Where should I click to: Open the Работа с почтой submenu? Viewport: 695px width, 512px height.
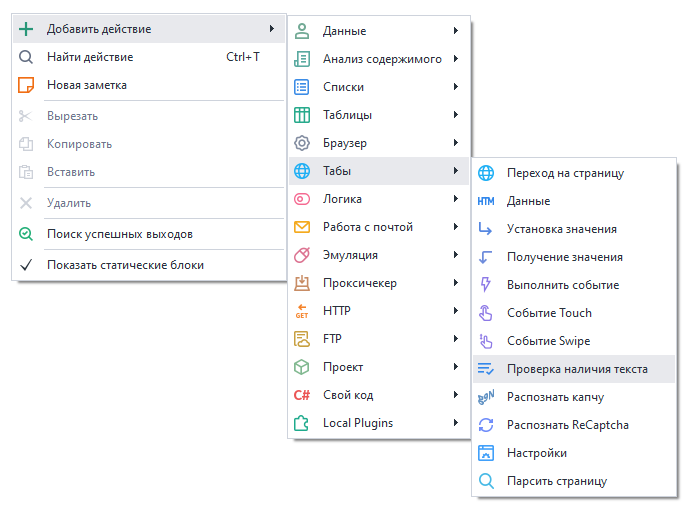pos(367,227)
